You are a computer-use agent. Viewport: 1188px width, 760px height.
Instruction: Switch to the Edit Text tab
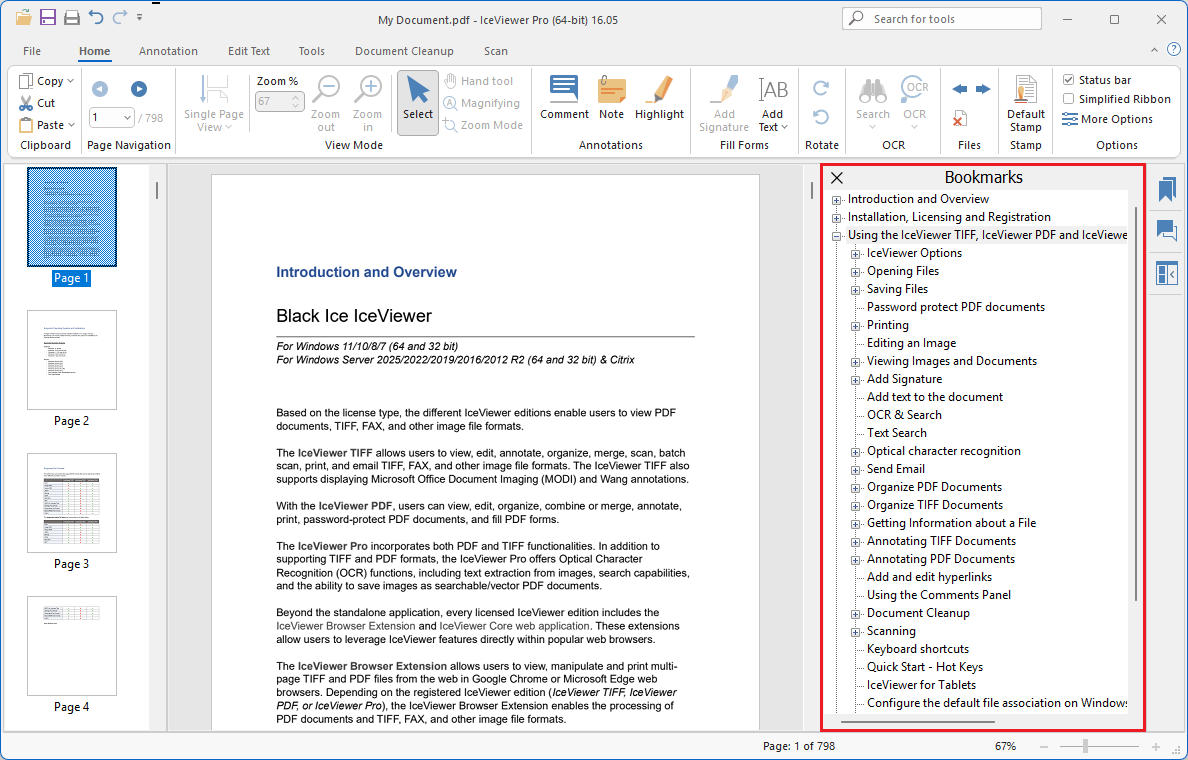click(x=249, y=51)
